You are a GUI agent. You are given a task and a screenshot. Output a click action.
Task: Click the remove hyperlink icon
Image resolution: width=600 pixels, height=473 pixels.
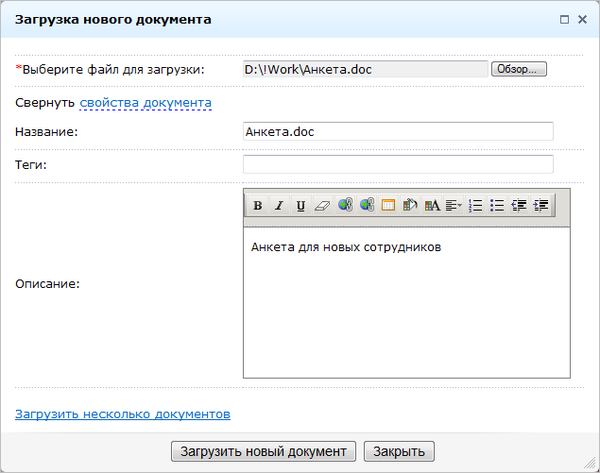(366, 205)
